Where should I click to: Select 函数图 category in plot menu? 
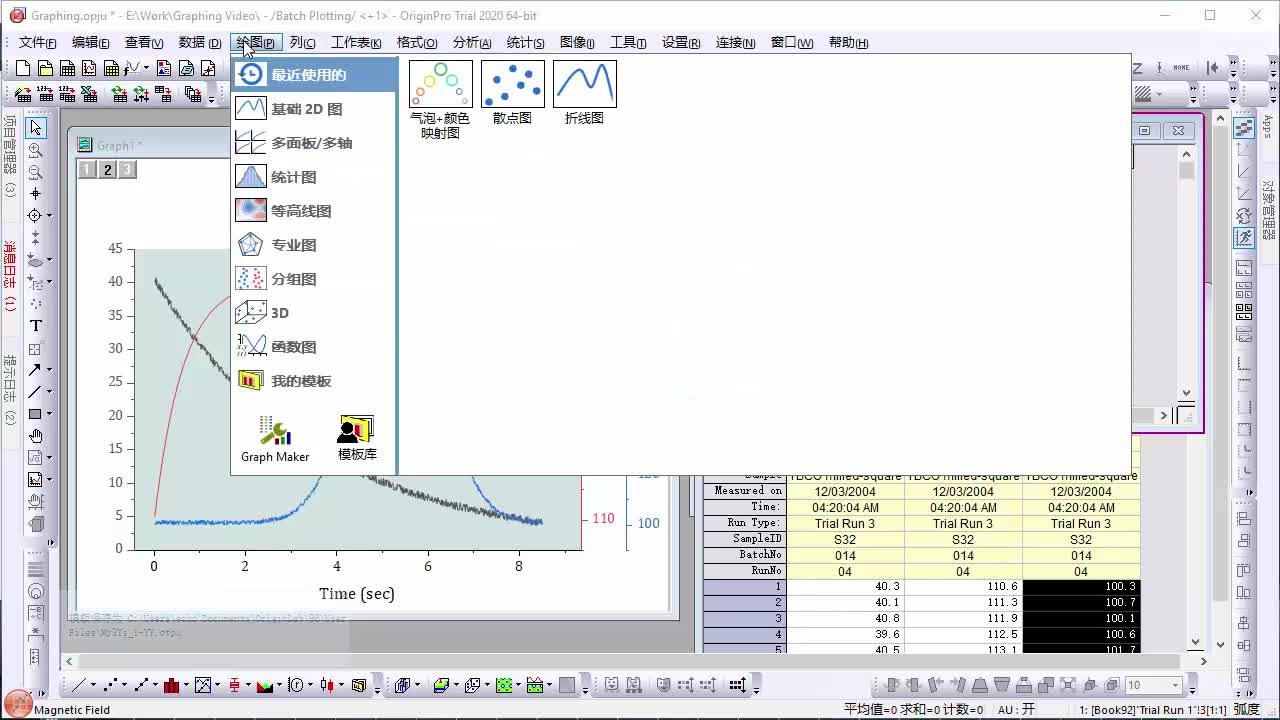(x=314, y=347)
